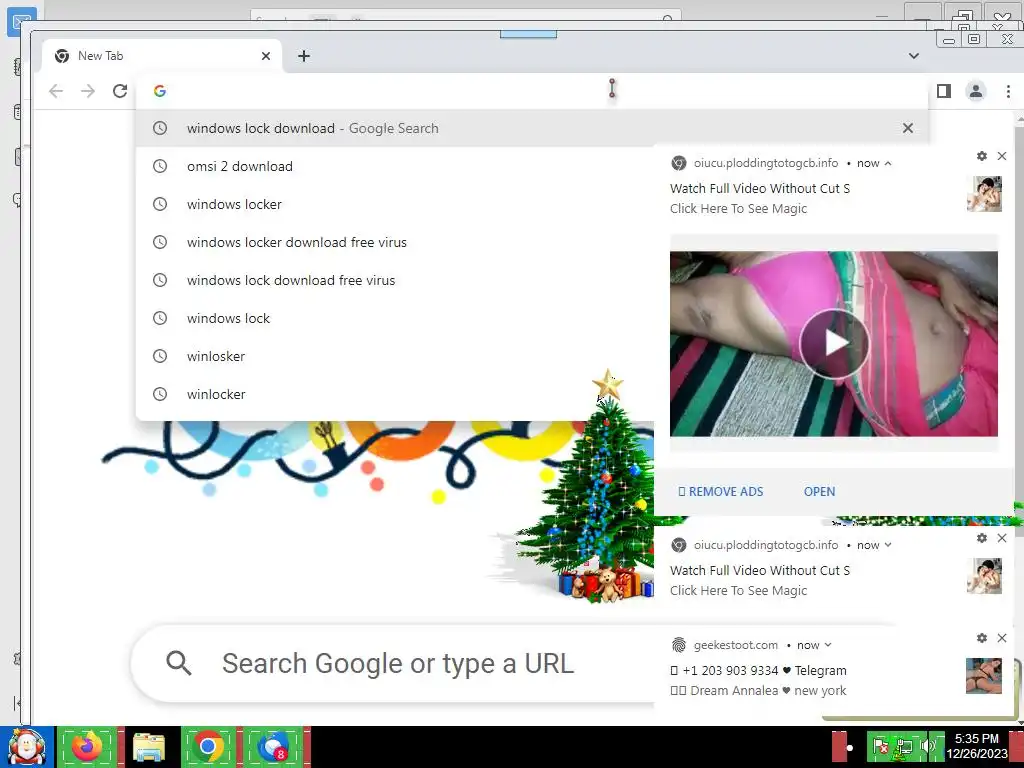Dismiss the top oiucu notification
This screenshot has width=1024, height=768.
pos(1002,156)
